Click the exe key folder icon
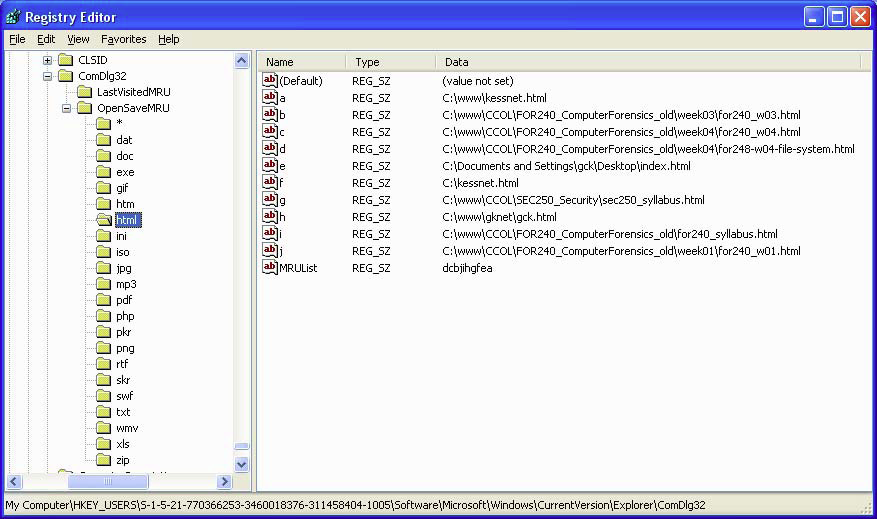Screen dimensions: 877x519 click(103, 172)
